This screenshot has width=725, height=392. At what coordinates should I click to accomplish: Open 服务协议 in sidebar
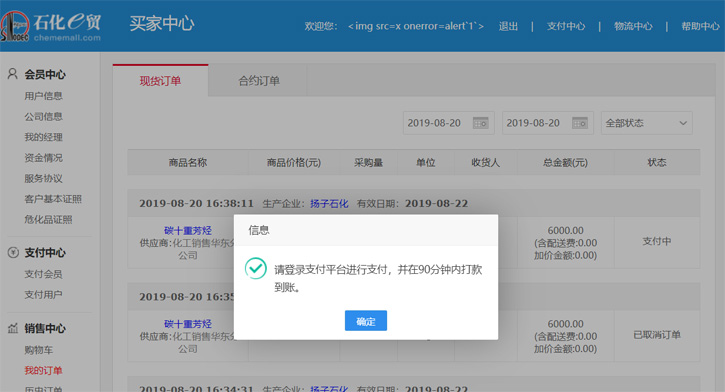[x=43, y=178]
